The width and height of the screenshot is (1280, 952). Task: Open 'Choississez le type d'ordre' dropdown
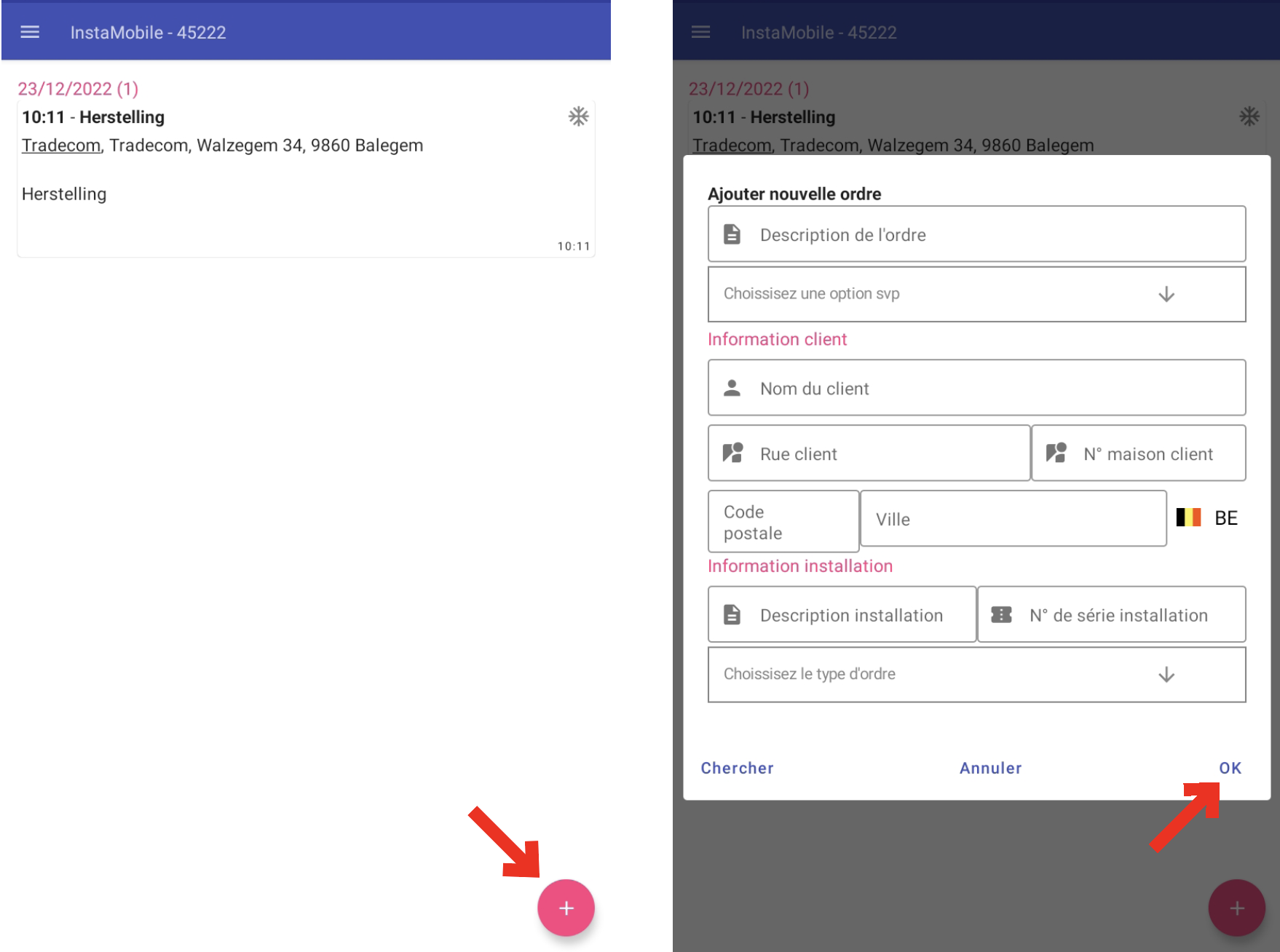976,675
